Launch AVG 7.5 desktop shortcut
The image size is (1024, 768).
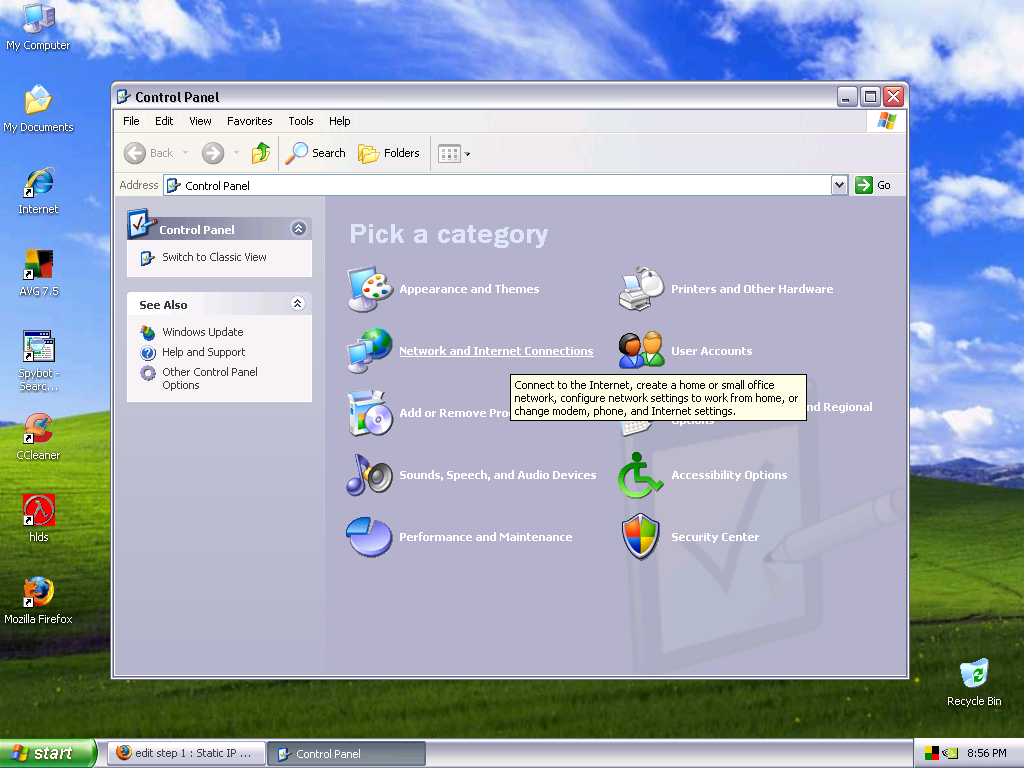click(x=39, y=274)
